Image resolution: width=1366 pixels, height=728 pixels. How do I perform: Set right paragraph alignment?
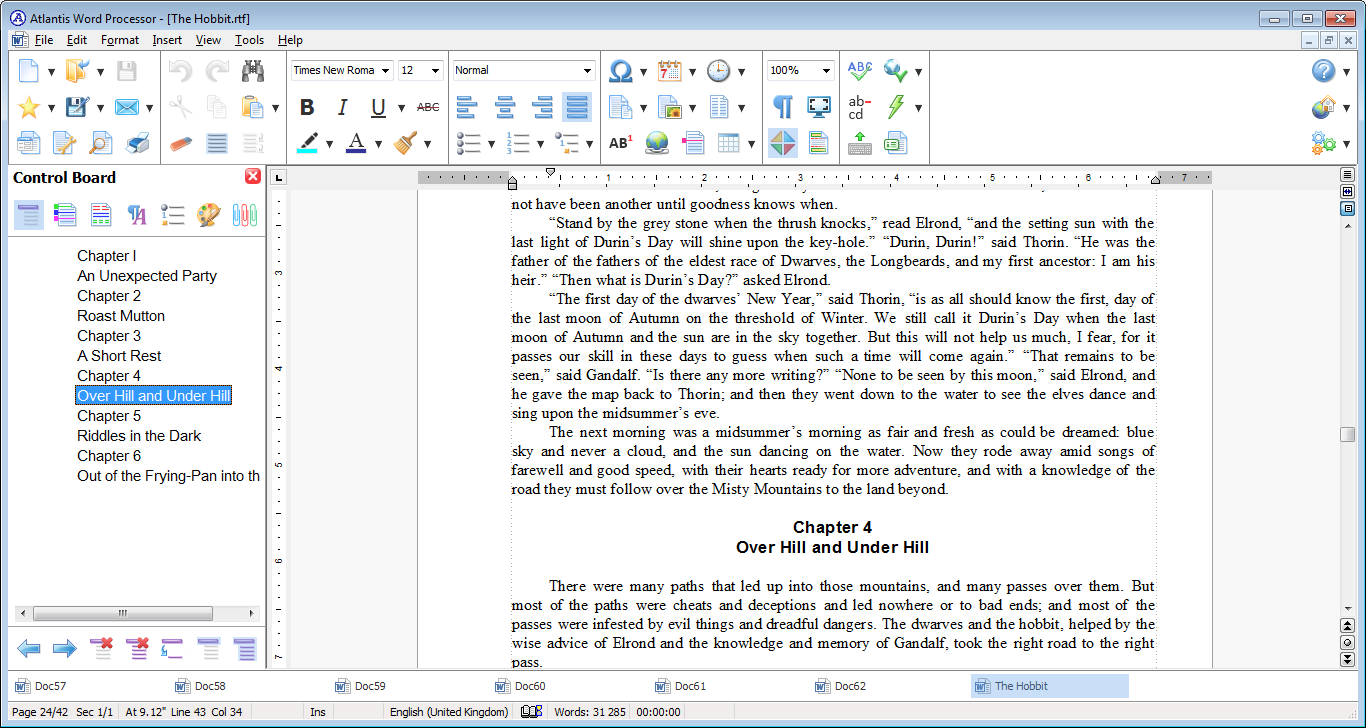tap(541, 107)
